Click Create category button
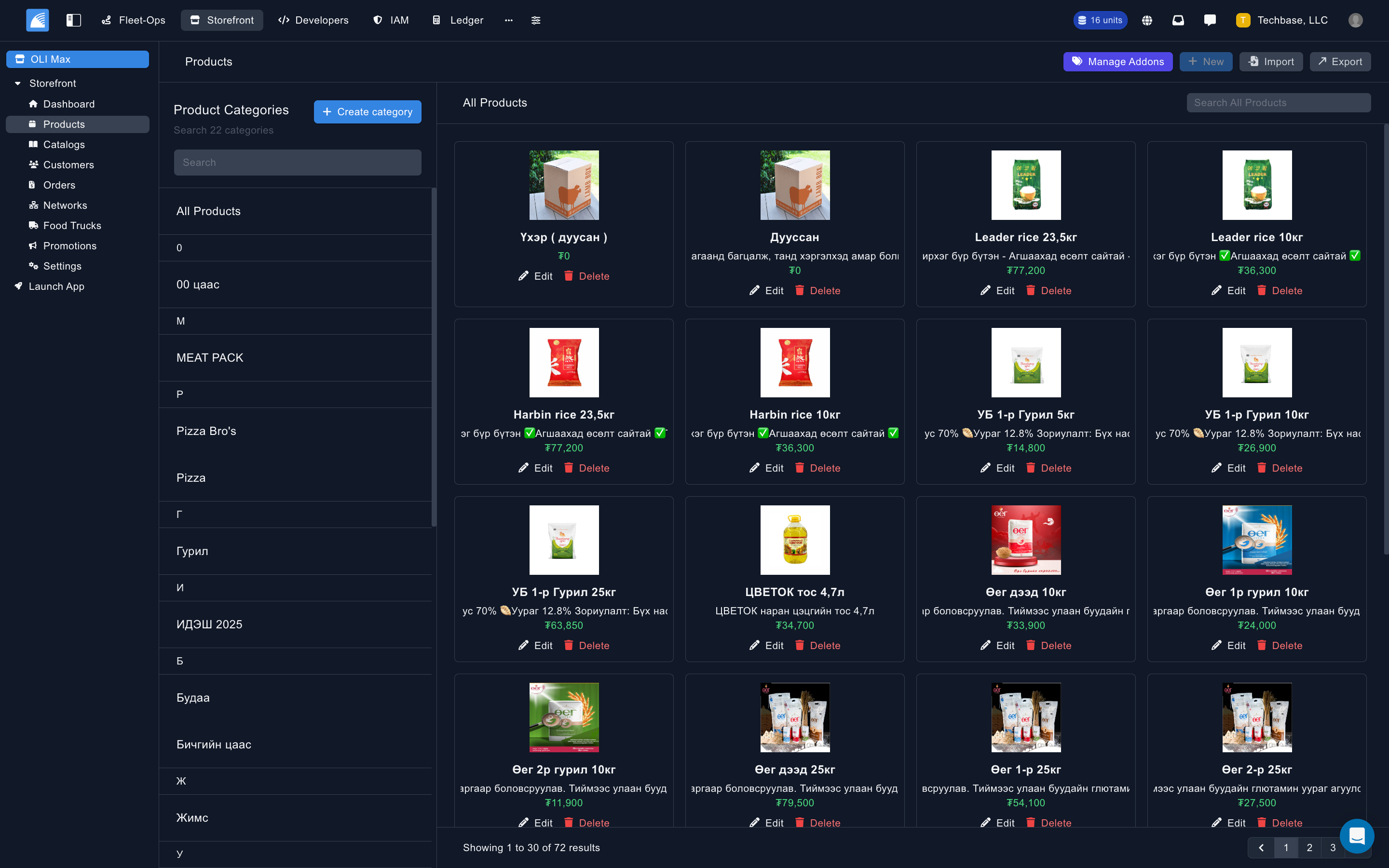Screen dimensions: 1389x868 [368, 112]
